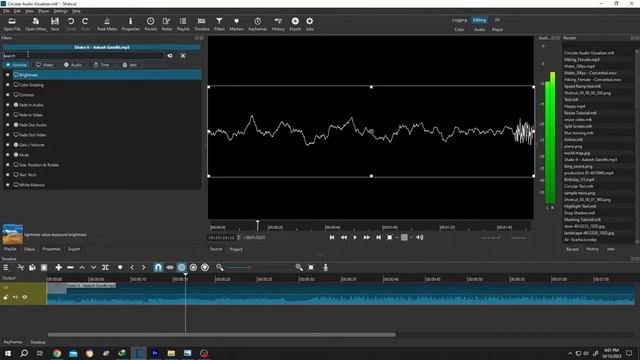The height and width of the screenshot is (360, 640).
Task: Adjust the timeline zoom slider
Action: pos(258,267)
